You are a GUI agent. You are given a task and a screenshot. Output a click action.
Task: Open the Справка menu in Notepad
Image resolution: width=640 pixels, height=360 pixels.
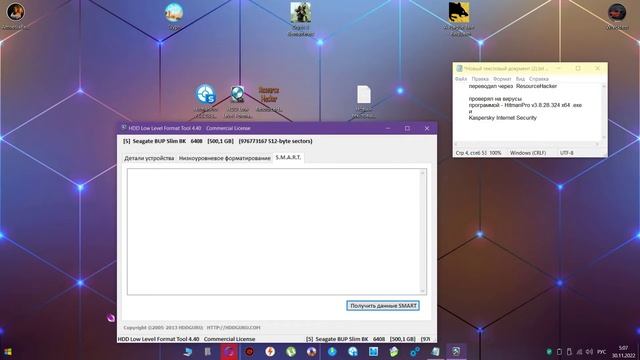tap(539, 79)
